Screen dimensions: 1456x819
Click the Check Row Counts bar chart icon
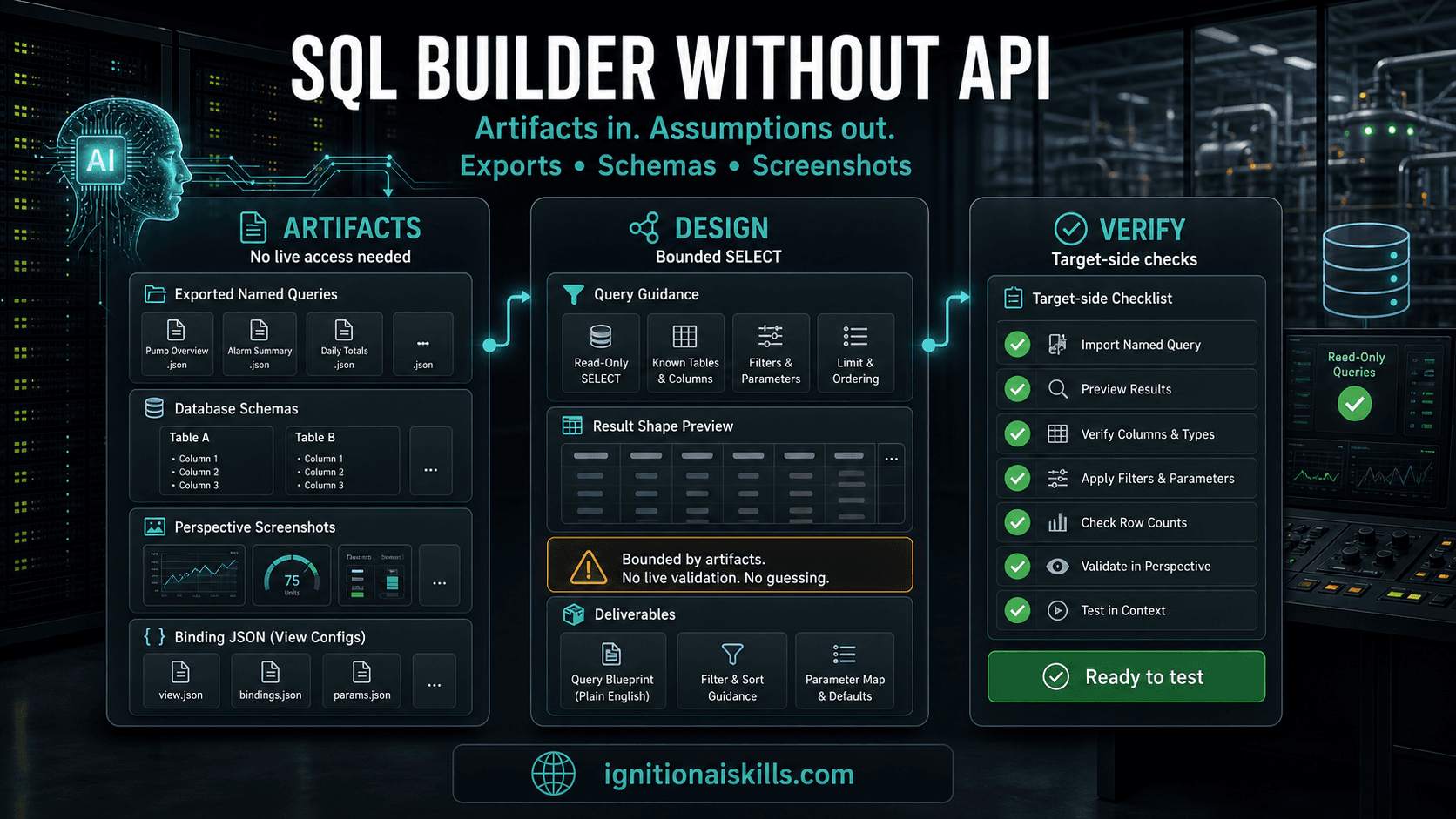[x=1058, y=522]
